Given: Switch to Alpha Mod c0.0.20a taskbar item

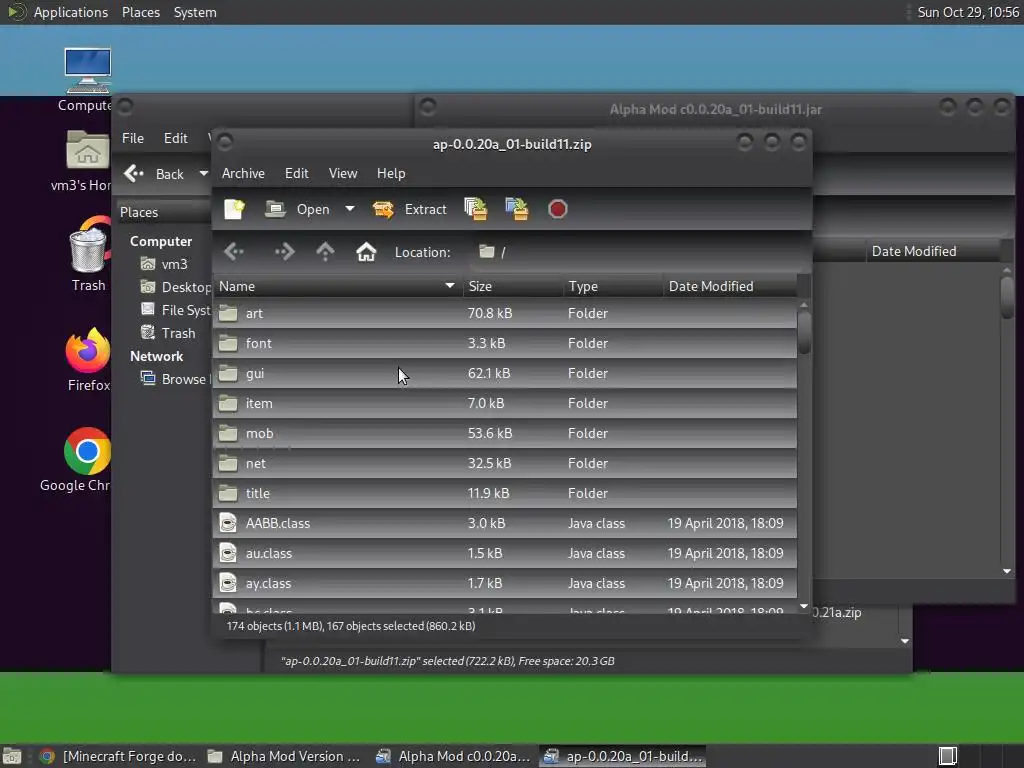Looking at the screenshot, I should pos(453,756).
